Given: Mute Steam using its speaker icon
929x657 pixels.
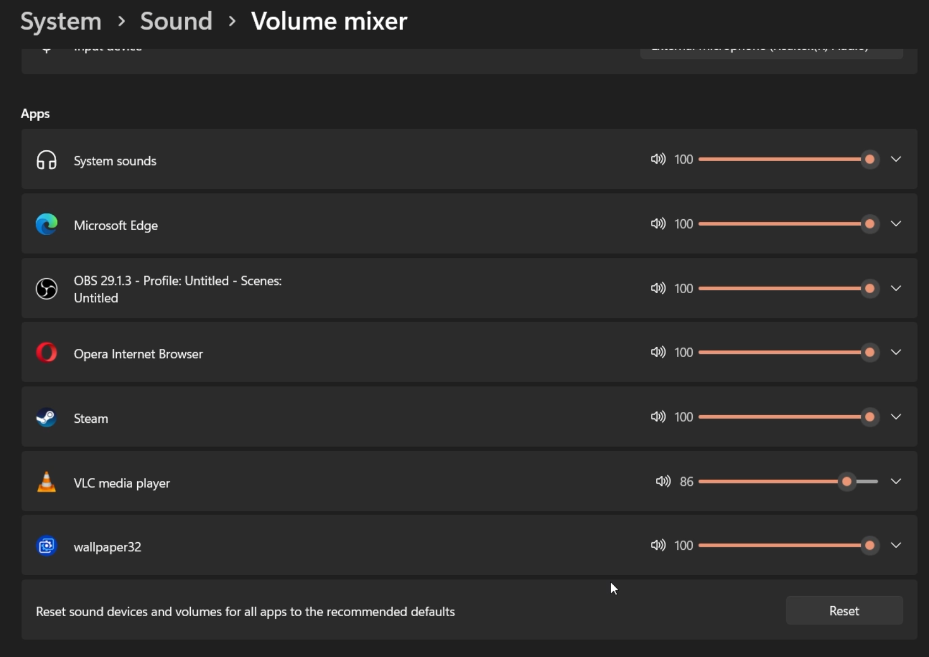Looking at the screenshot, I should coord(658,417).
